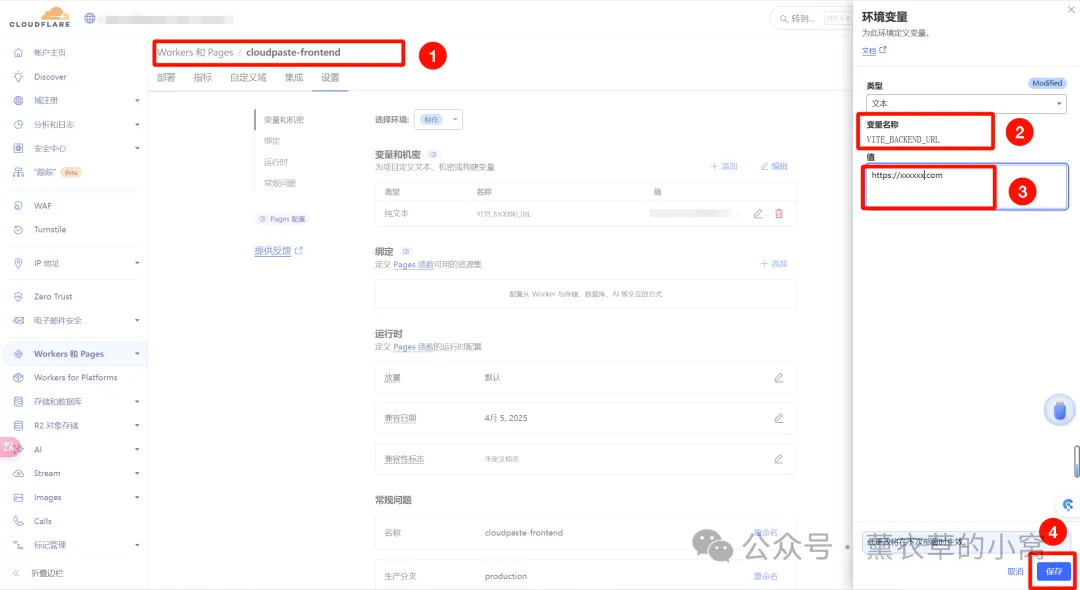Viewport: 1080px width, 590px height.
Task: Click the 存储和数据库 icon
Action: [x=19, y=401]
